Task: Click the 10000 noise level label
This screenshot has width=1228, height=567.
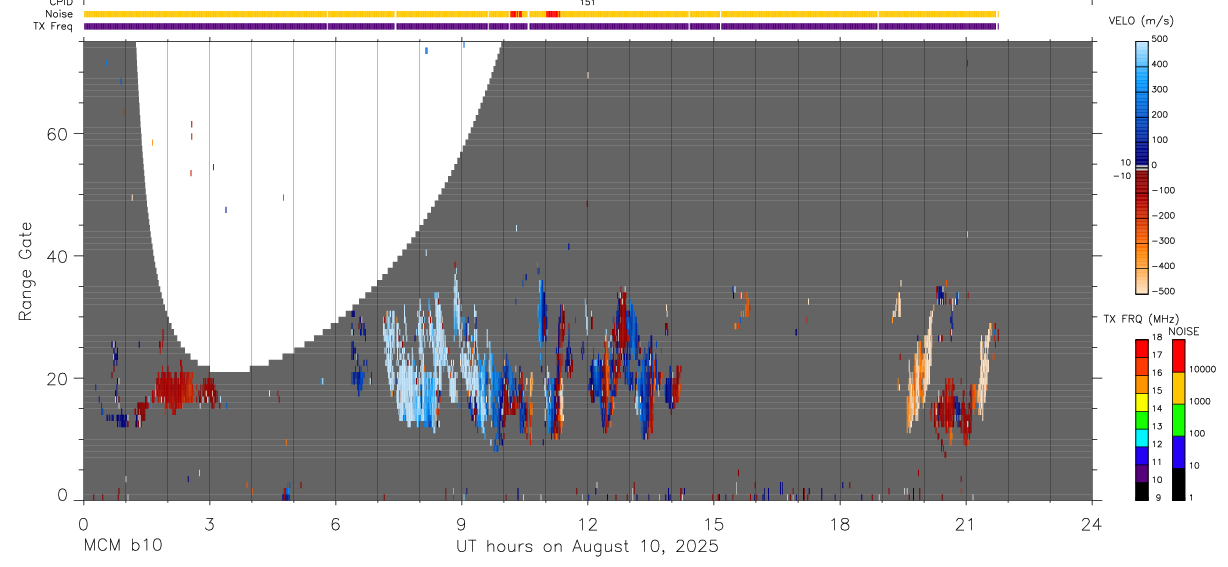Action: coord(1202,370)
